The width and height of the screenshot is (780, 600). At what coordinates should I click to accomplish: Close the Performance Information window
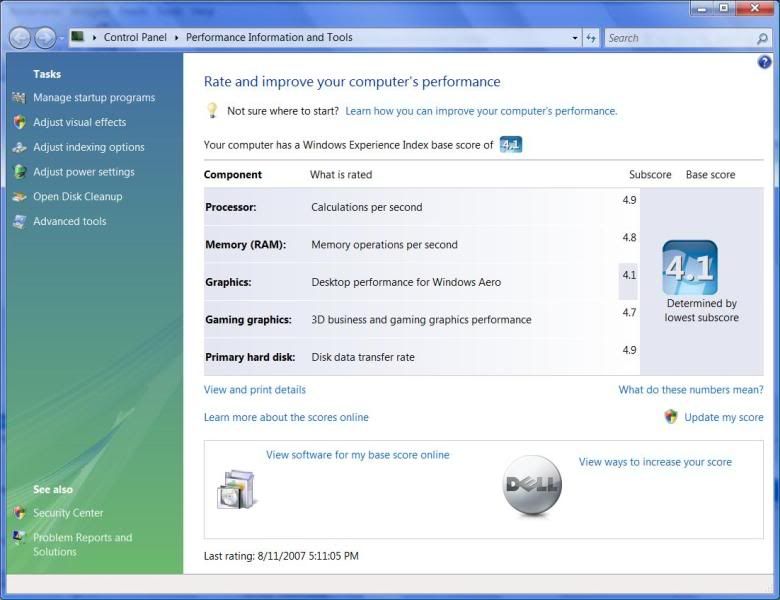[x=755, y=8]
